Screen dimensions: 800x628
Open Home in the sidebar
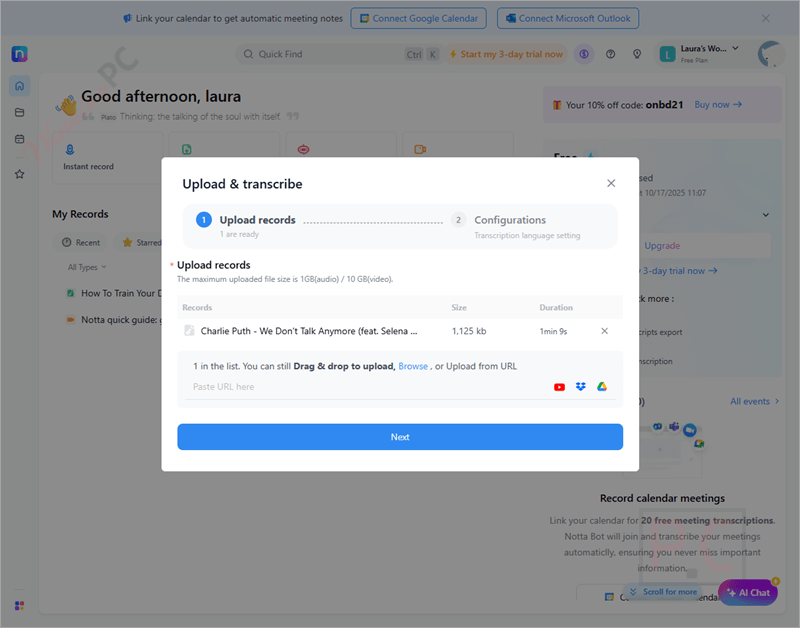[x=19, y=86]
